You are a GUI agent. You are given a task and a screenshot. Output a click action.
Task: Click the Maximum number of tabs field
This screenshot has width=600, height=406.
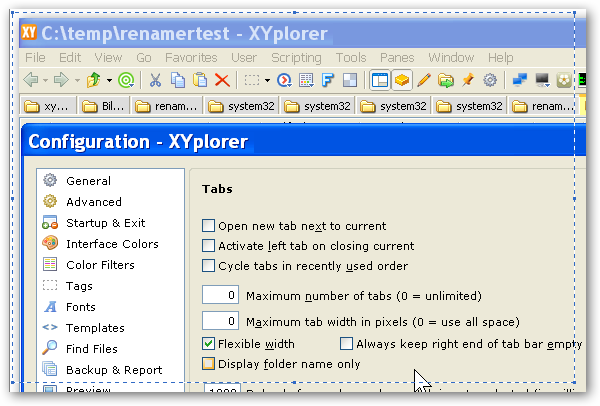[x=221, y=296]
